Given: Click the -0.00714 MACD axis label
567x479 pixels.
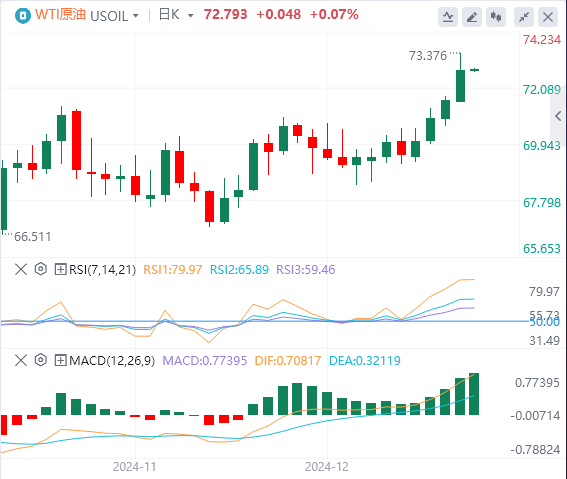Looking at the screenshot, I should point(535,416).
